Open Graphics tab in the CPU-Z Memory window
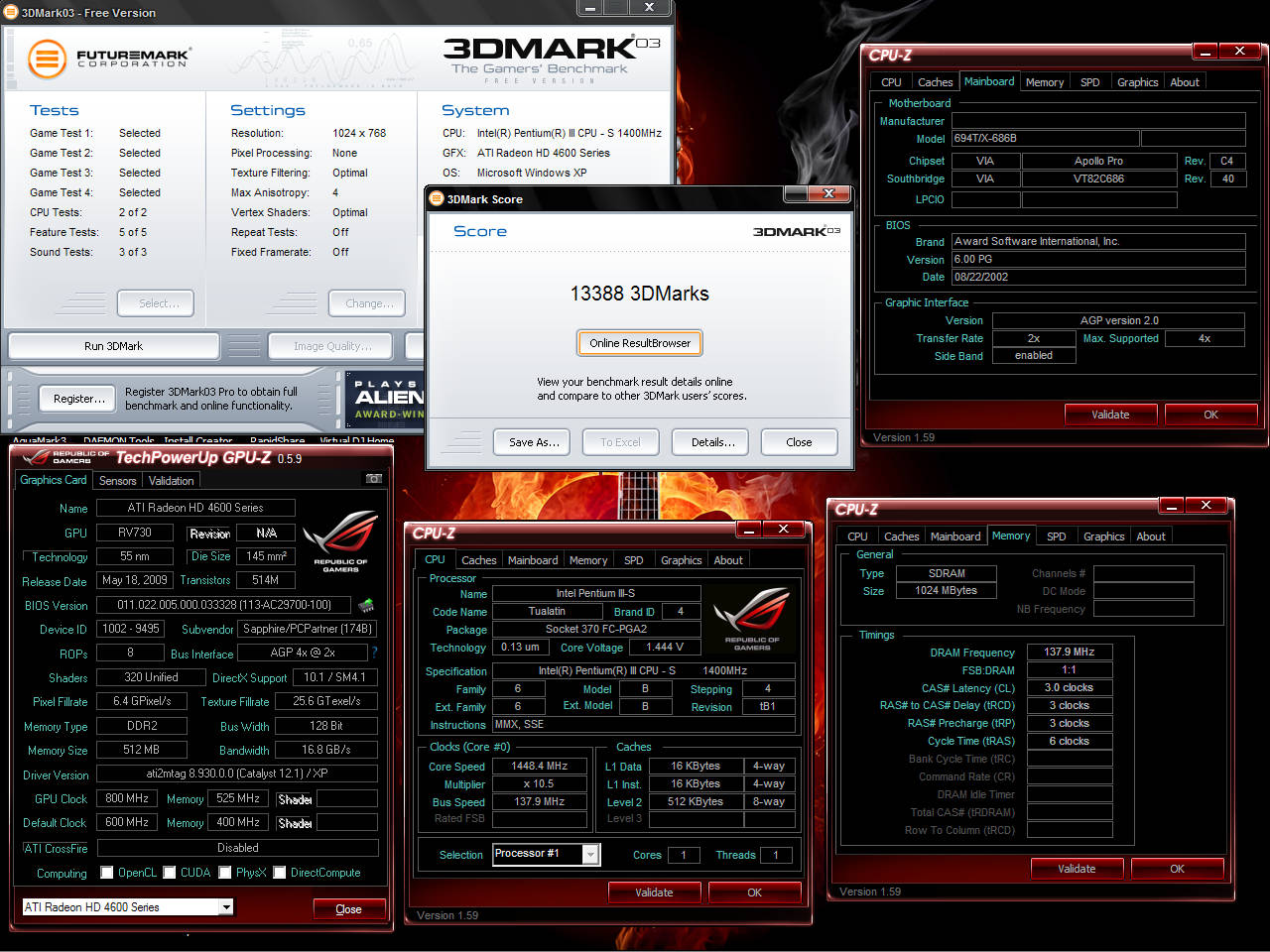The height and width of the screenshot is (952, 1270). point(1103,536)
